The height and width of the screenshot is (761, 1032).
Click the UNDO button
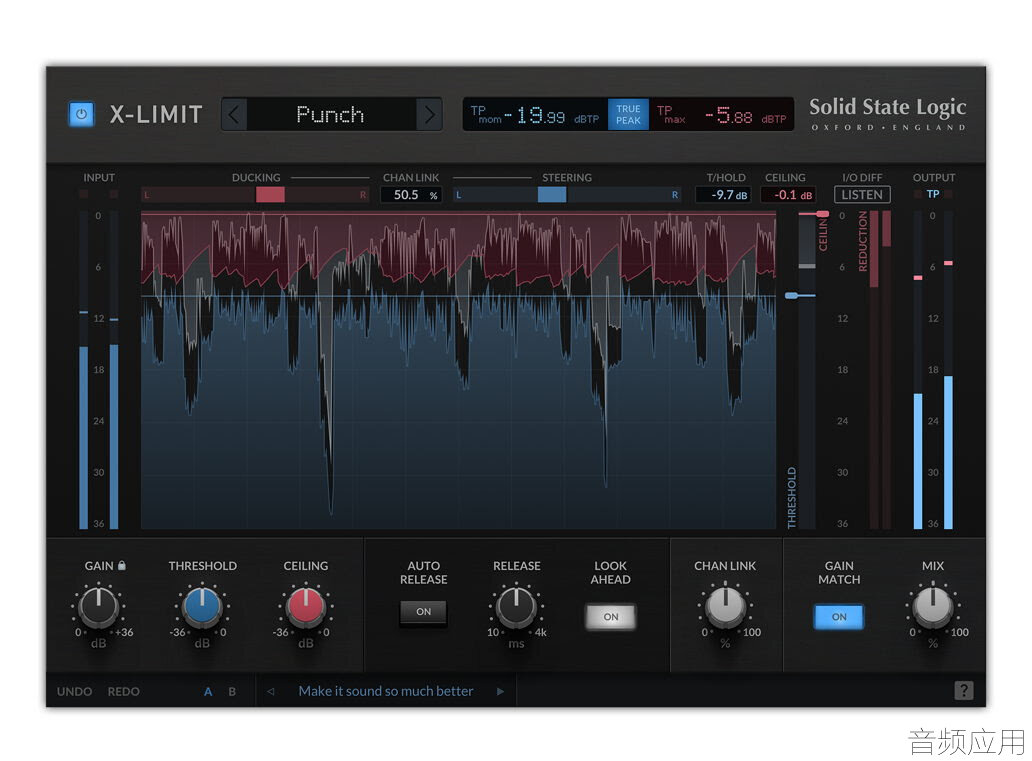(74, 691)
